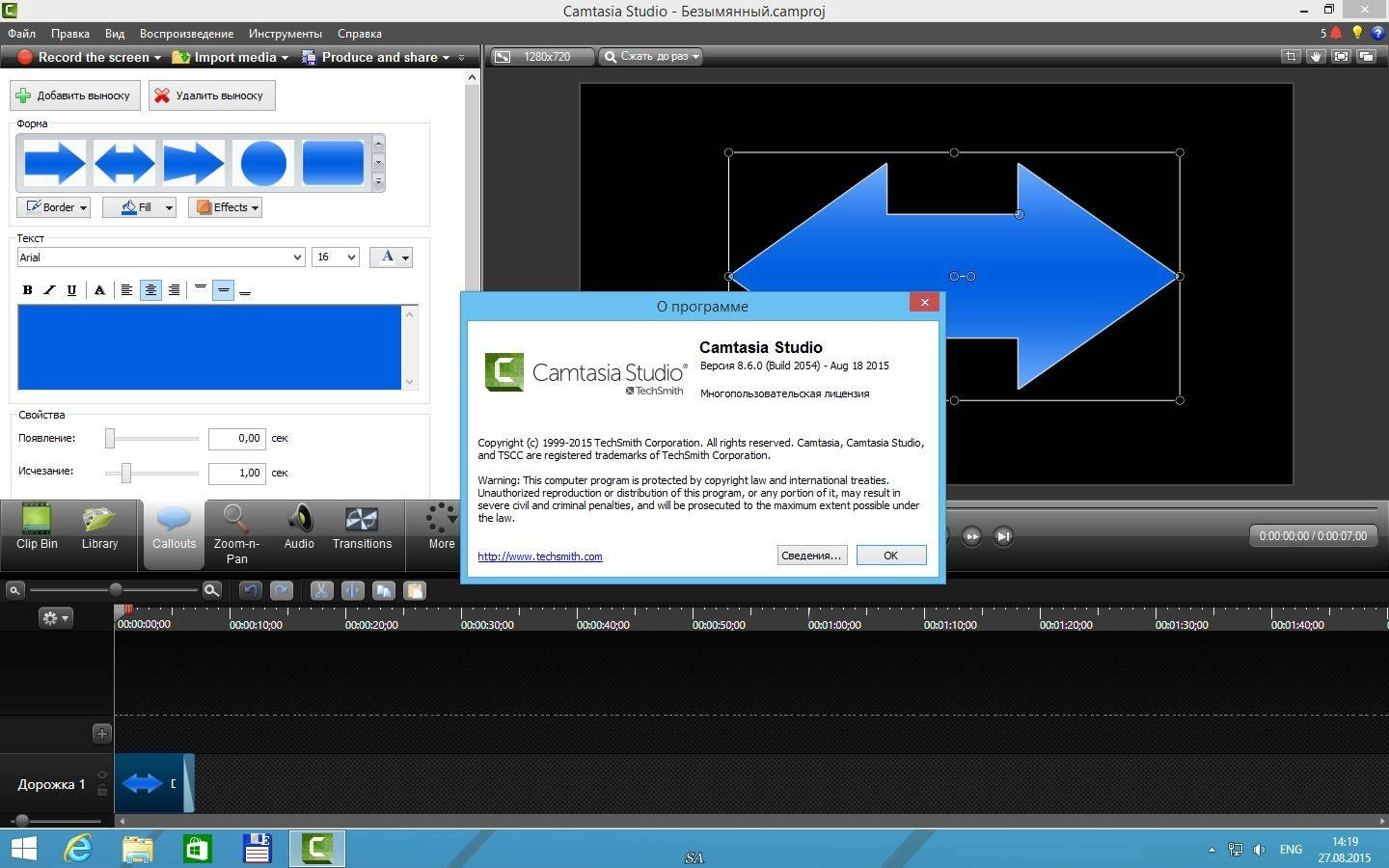Image resolution: width=1389 pixels, height=868 pixels.
Task: Toggle the lock on Дорожка 1
Action: coord(102,790)
